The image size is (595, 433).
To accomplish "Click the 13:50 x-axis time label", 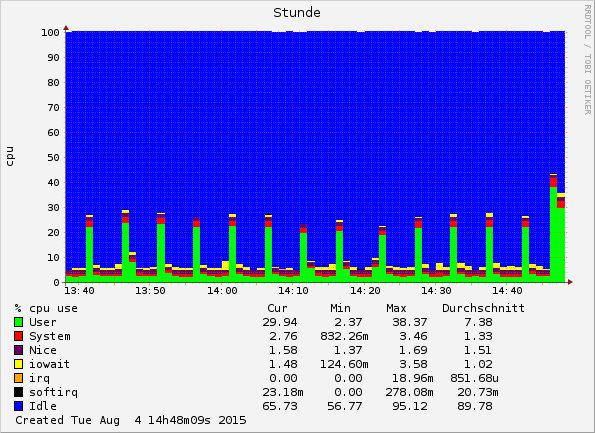I will [x=151, y=291].
